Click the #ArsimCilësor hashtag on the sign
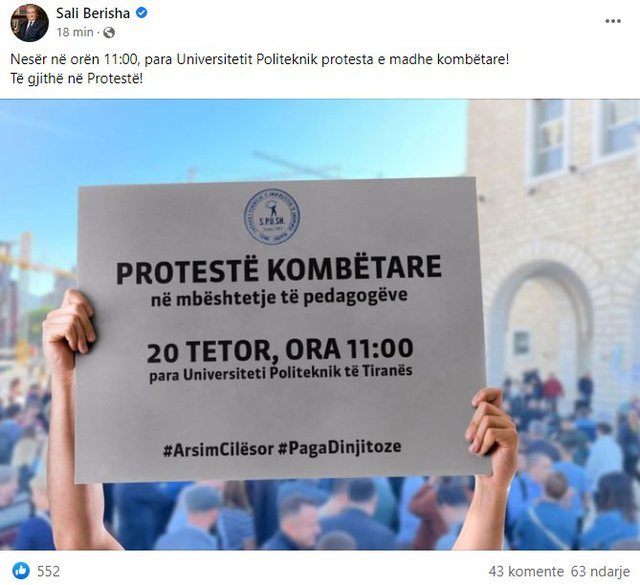This screenshot has height=585, width=640. tap(218, 449)
